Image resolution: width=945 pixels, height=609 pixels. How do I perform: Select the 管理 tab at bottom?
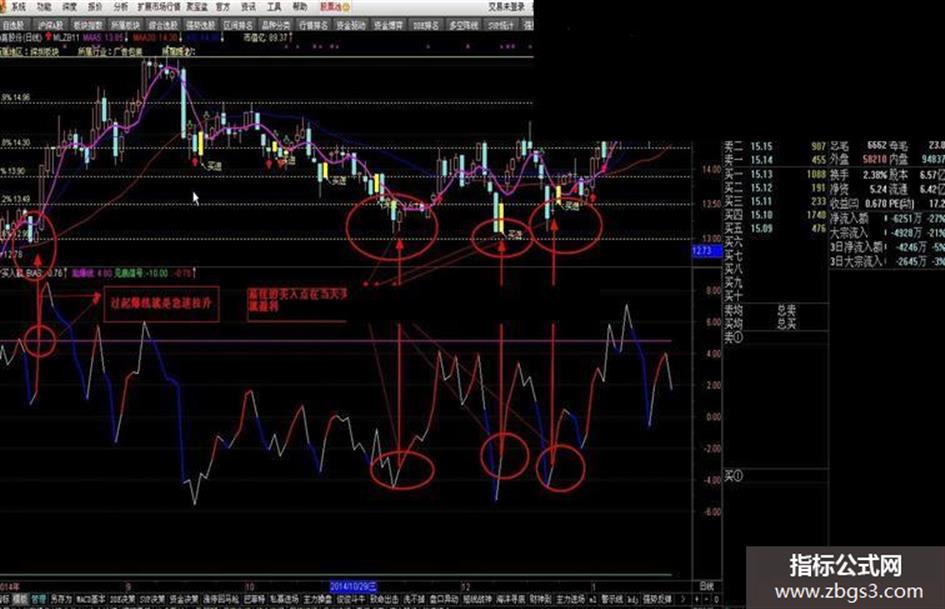38,599
